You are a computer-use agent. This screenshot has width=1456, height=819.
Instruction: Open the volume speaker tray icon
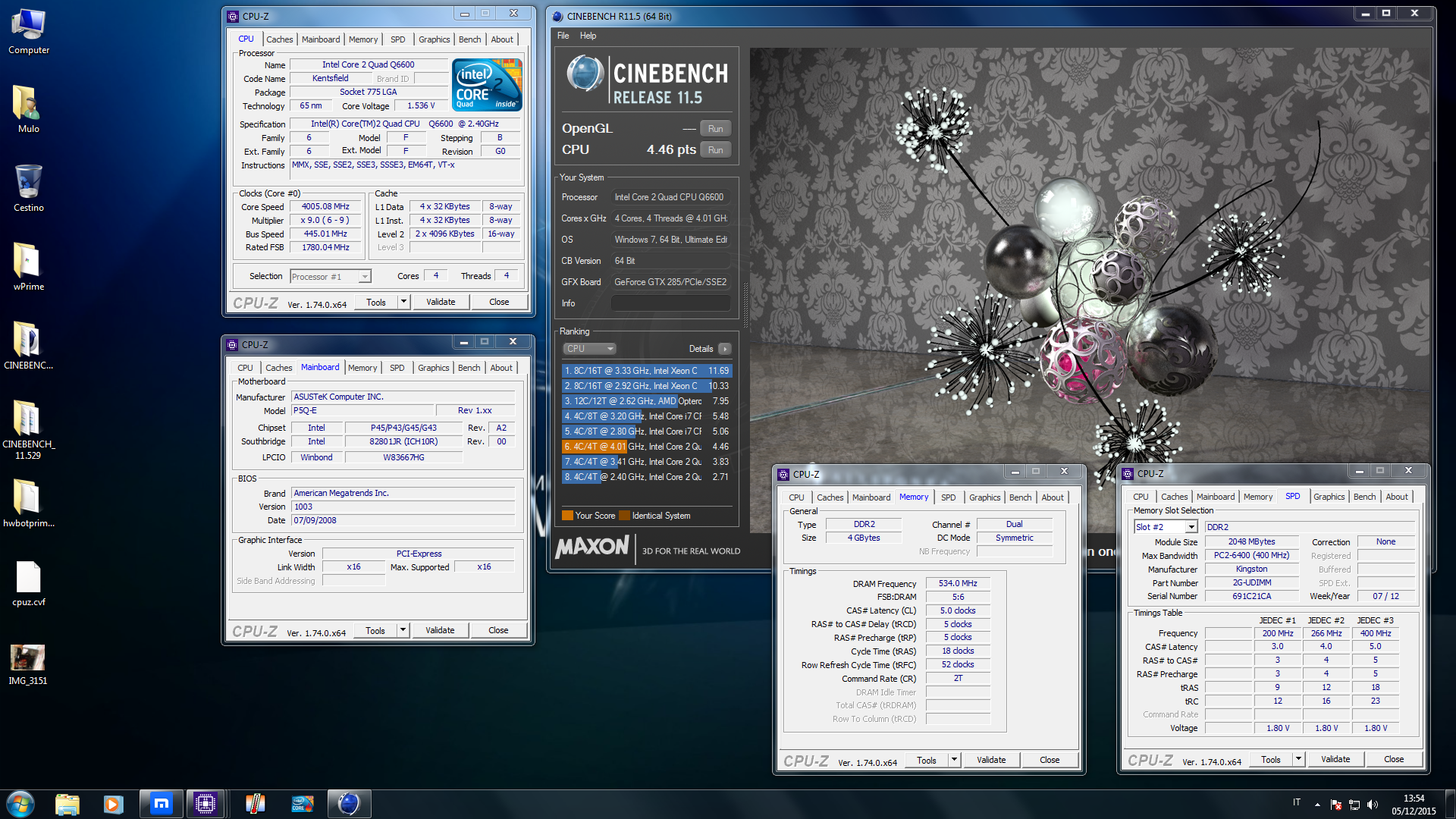click(x=1373, y=805)
